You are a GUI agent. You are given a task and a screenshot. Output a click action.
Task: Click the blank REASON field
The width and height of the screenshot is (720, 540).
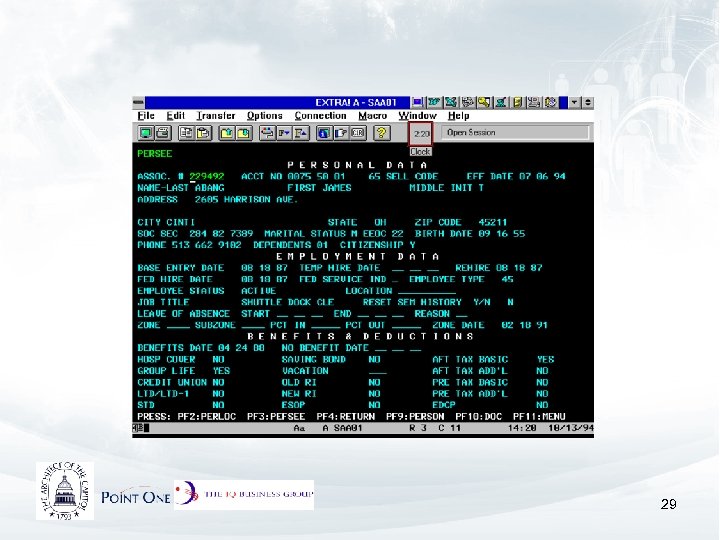pos(461,314)
